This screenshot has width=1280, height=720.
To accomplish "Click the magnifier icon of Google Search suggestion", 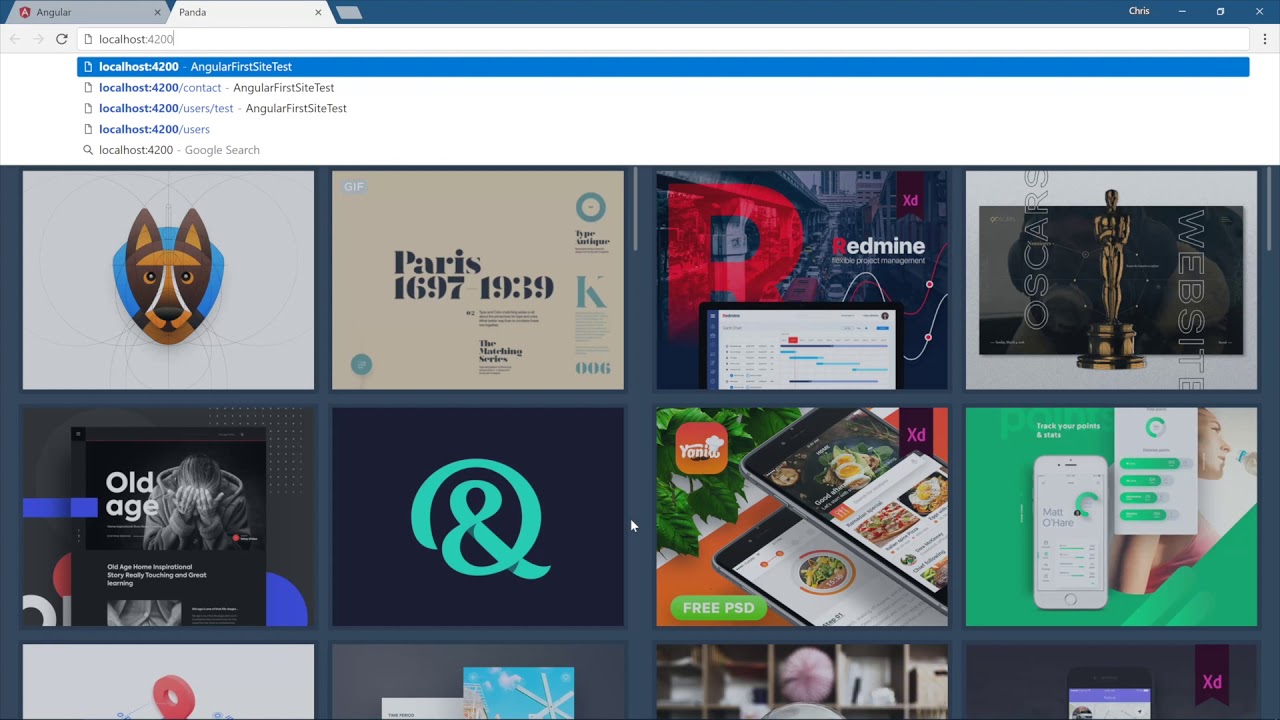I will coord(88,150).
